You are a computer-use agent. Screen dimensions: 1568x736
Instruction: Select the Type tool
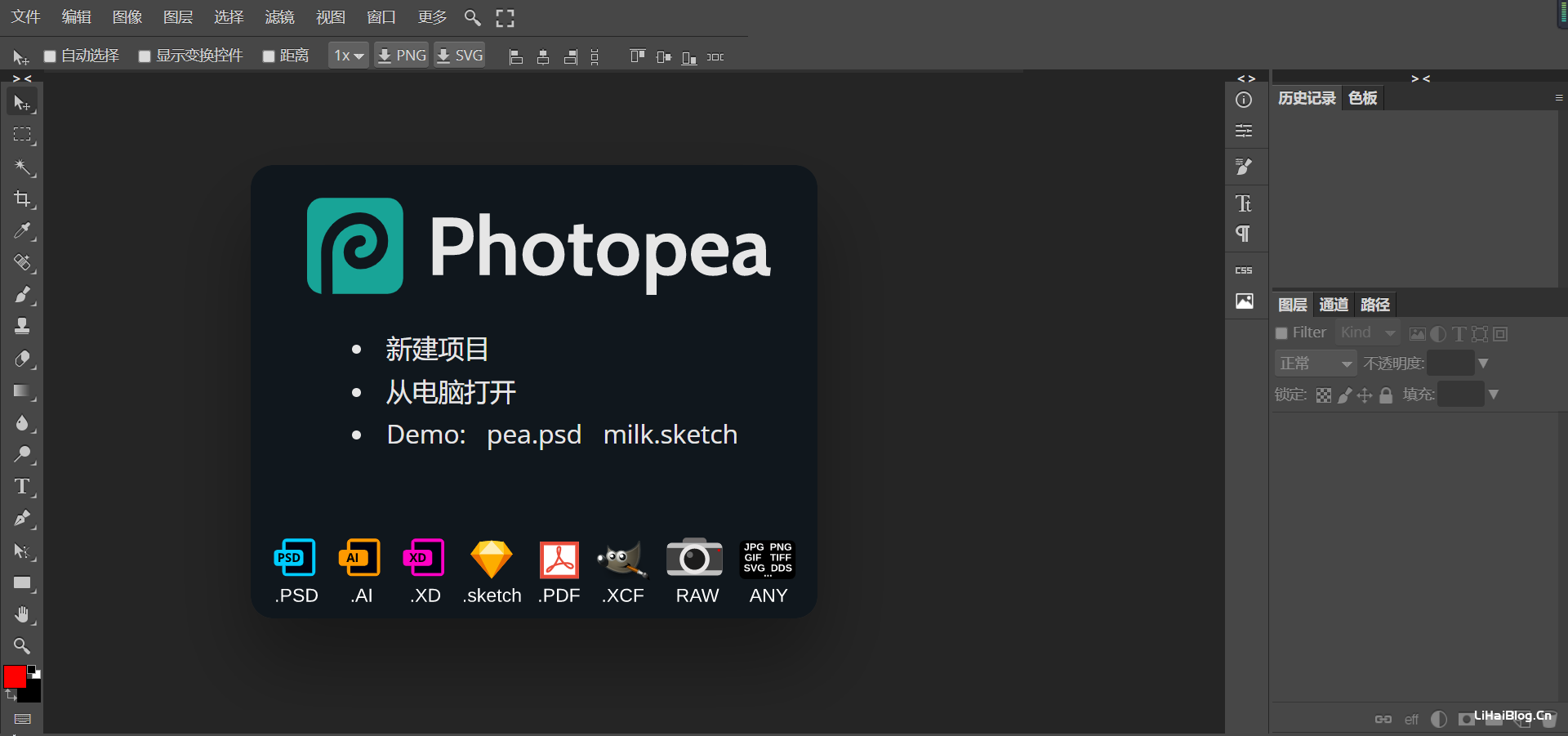[x=22, y=487]
